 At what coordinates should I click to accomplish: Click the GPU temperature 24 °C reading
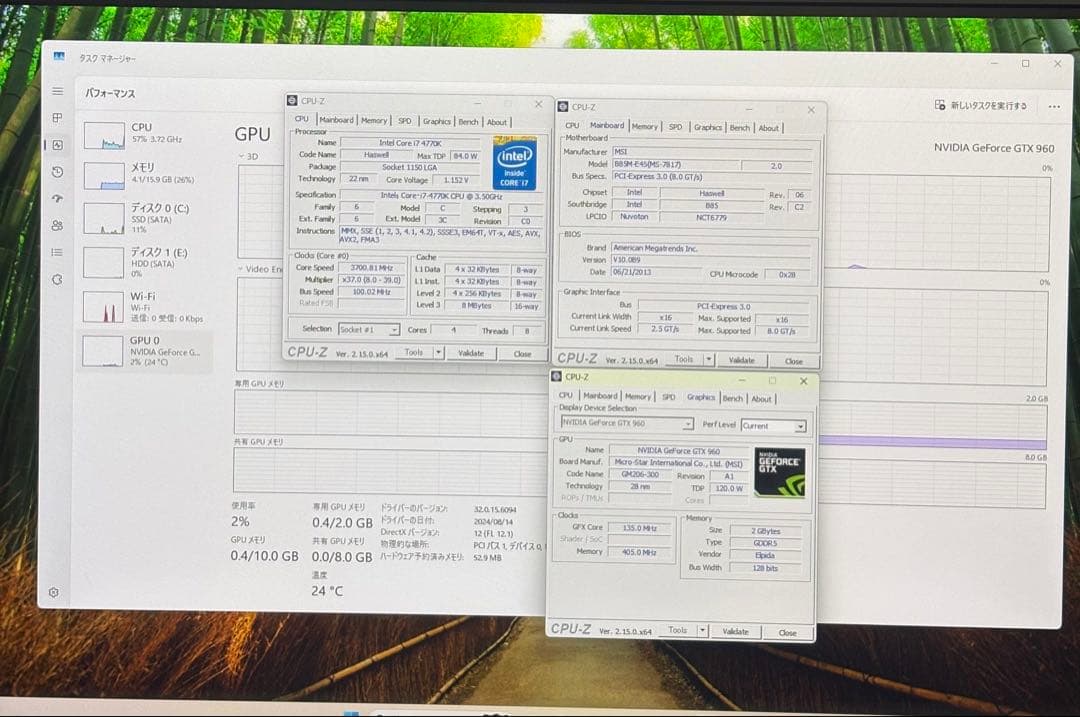coord(327,590)
